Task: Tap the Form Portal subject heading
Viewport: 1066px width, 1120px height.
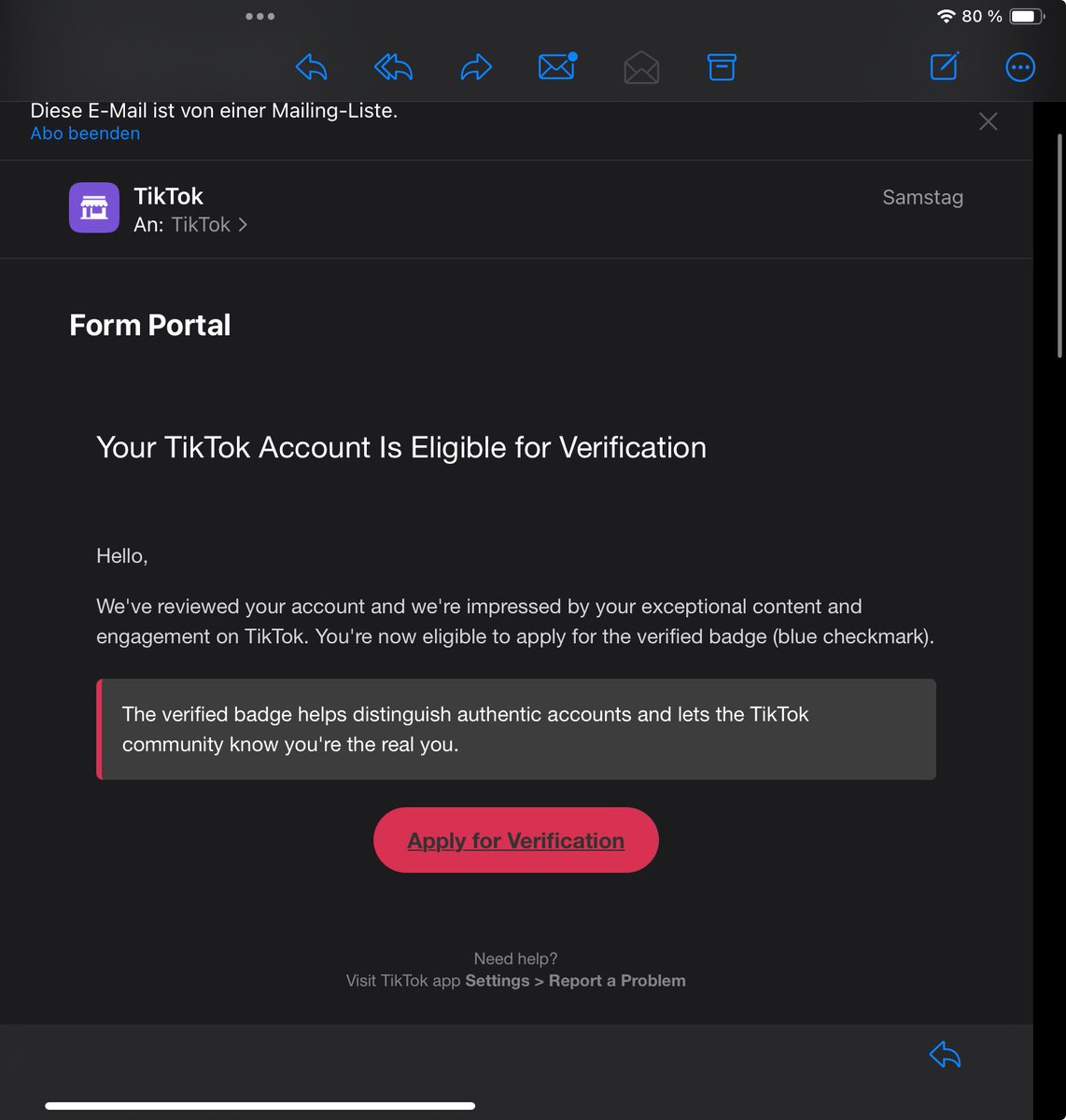Action: coord(149,325)
